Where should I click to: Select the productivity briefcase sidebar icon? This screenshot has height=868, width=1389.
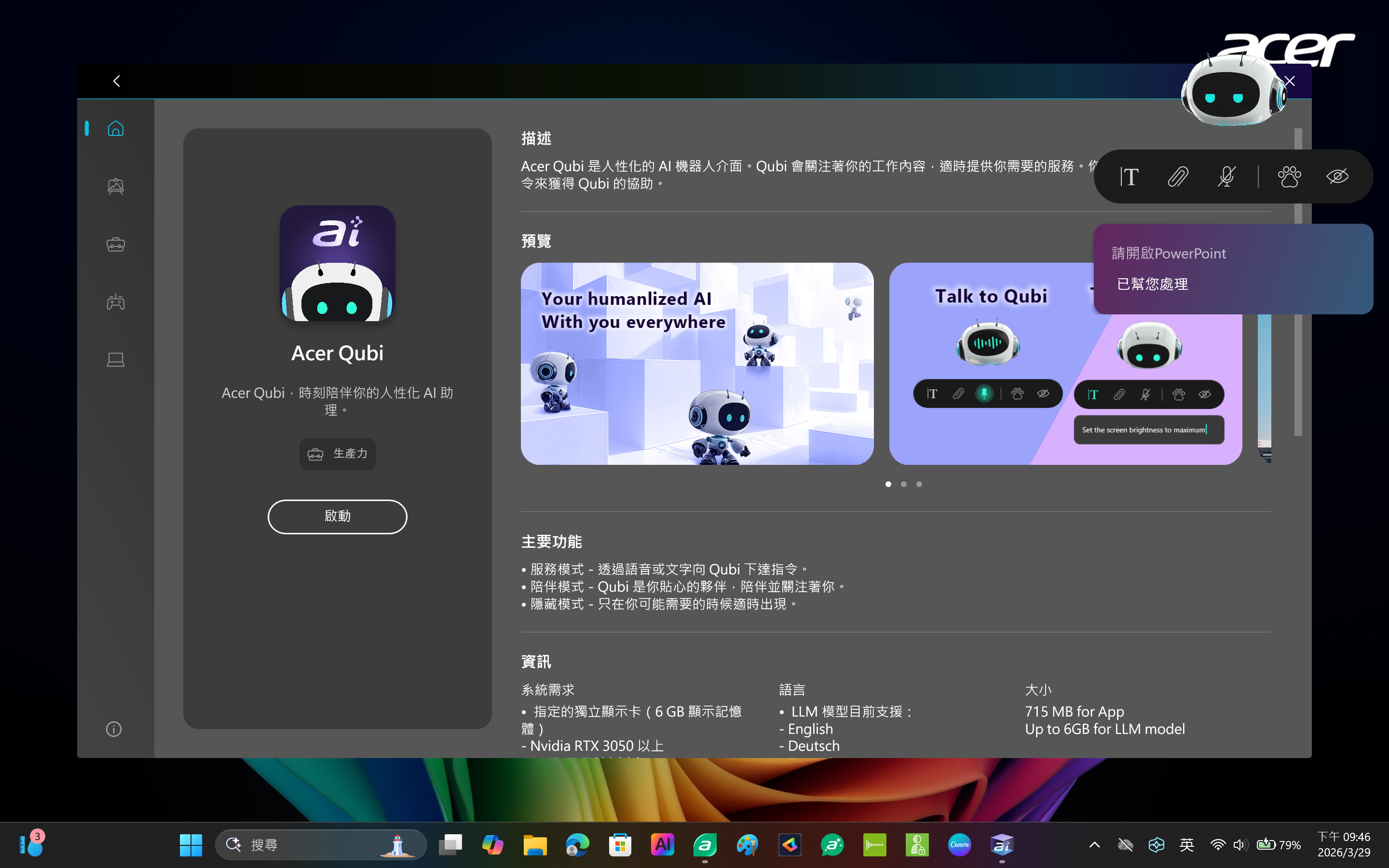(115, 244)
